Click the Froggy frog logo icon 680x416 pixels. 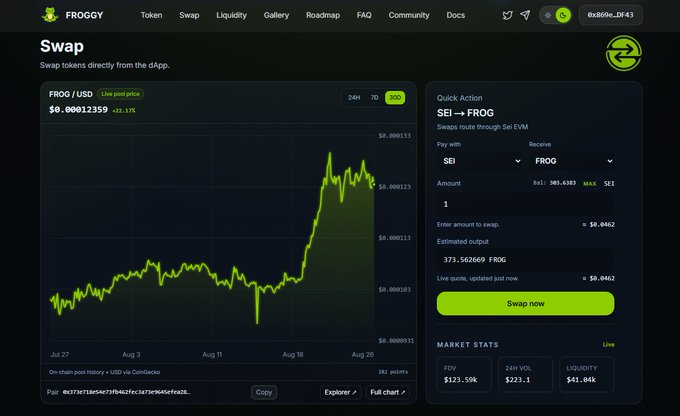(x=50, y=15)
